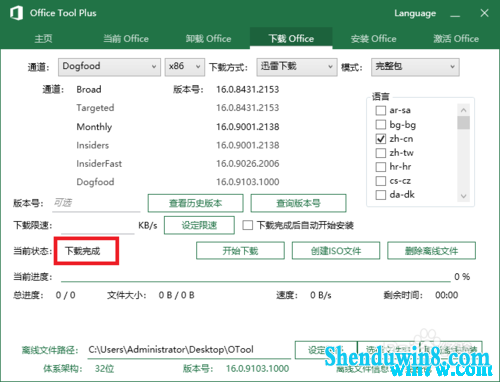Click the 查看历史版本 button
The width and height of the screenshot is (500, 382).
(195, 203)
